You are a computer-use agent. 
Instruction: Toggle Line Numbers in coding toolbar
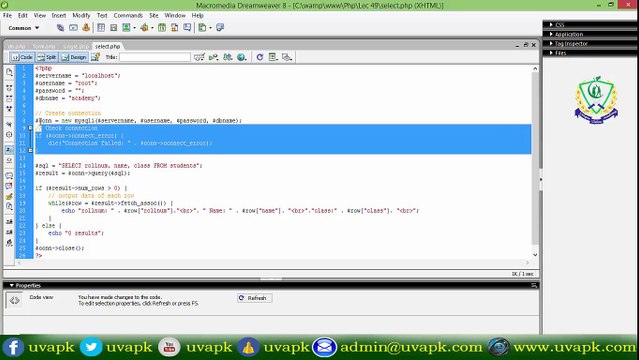pos(9,150)
